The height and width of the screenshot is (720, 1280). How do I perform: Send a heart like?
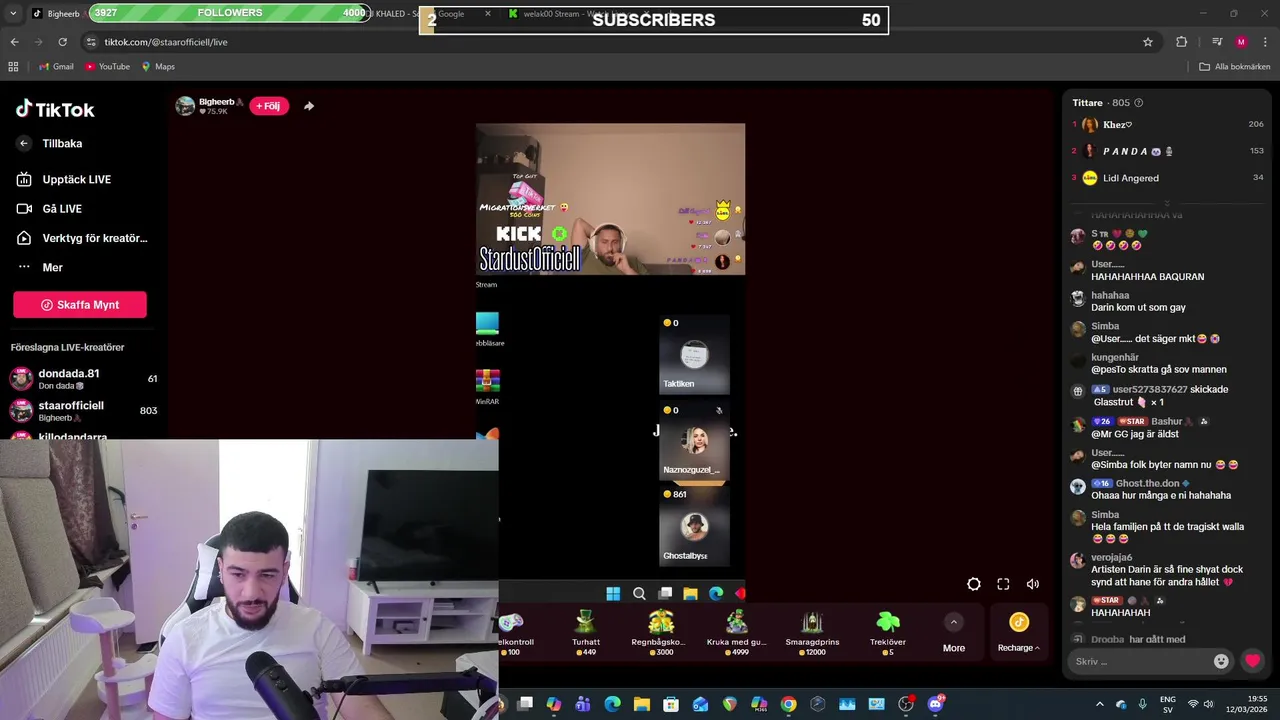(x=1252, y=661)
